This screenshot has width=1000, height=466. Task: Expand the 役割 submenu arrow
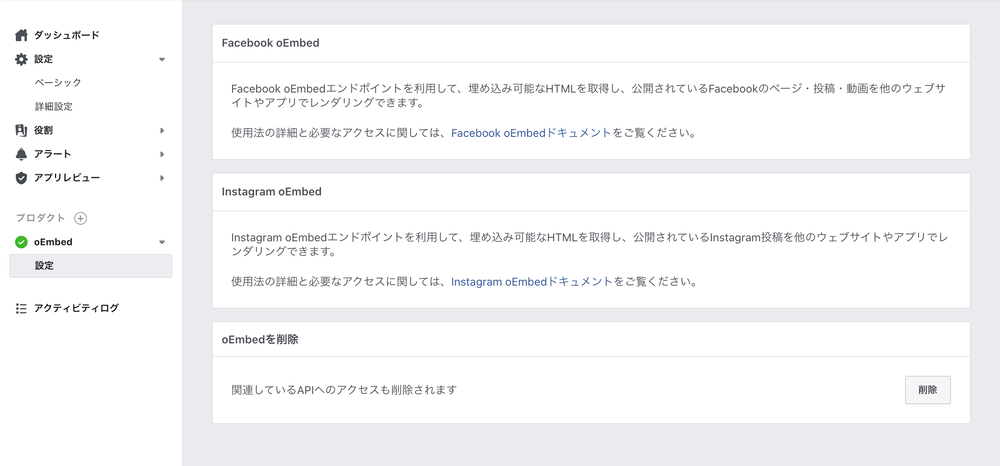162,131
